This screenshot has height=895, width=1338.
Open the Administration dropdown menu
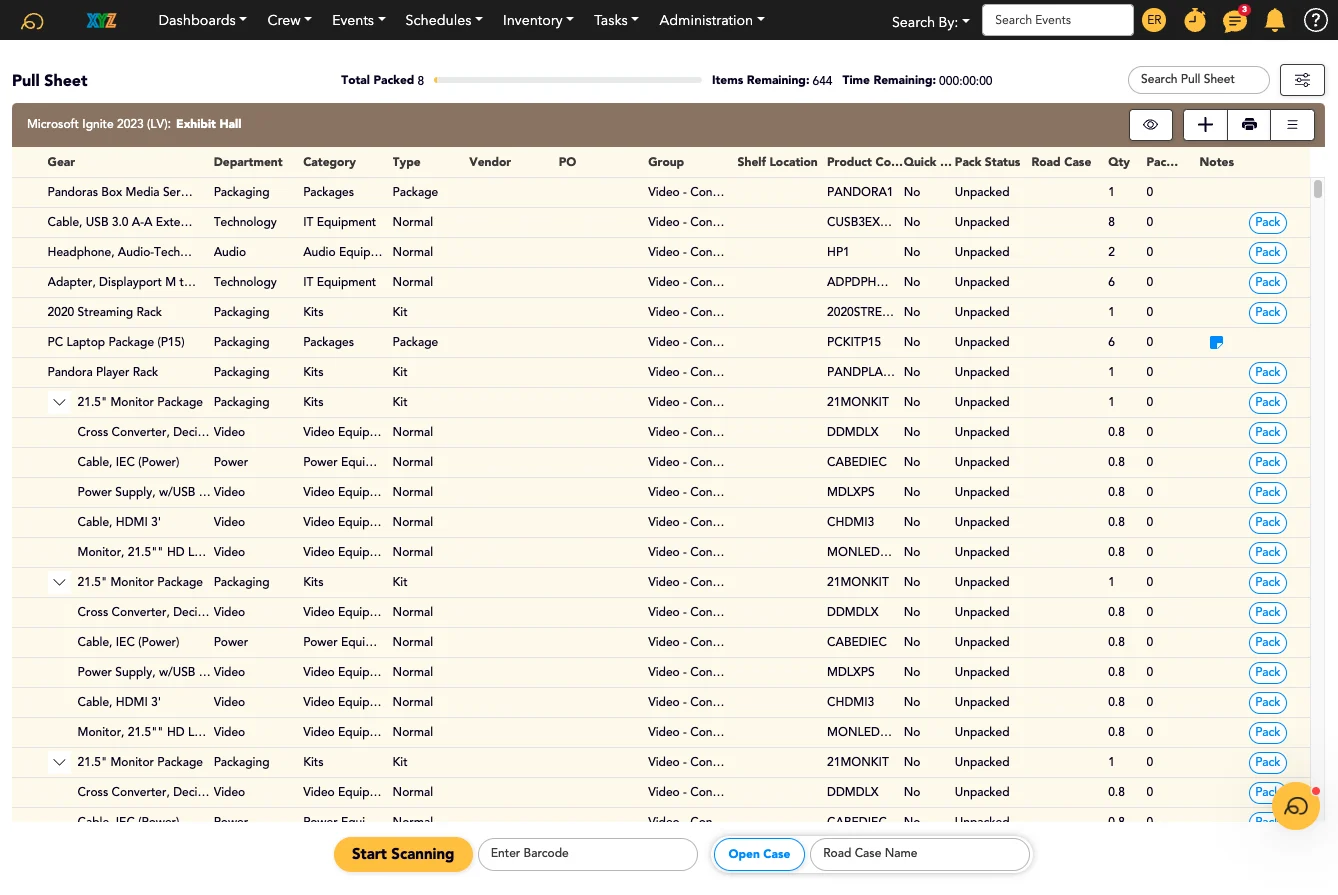tap(712, 20)
